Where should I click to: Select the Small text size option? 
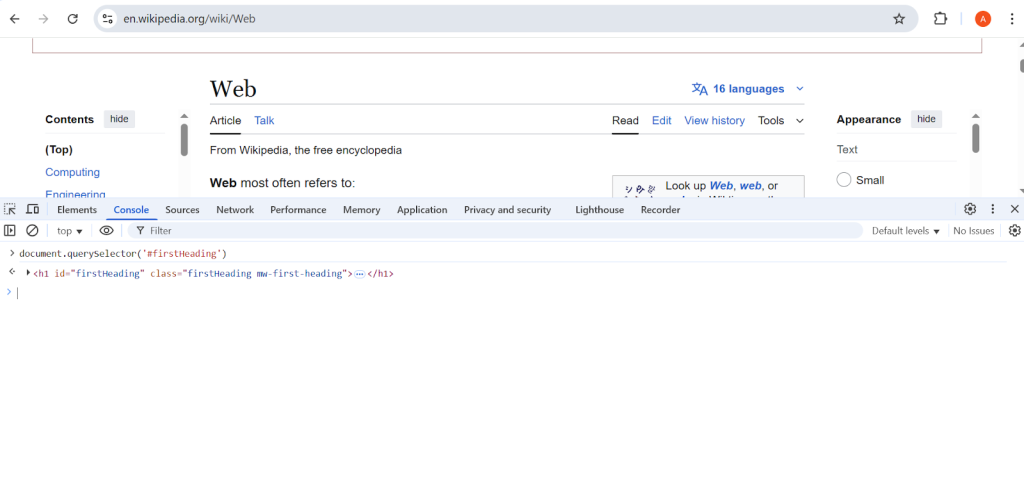click(x=844, y=180)
